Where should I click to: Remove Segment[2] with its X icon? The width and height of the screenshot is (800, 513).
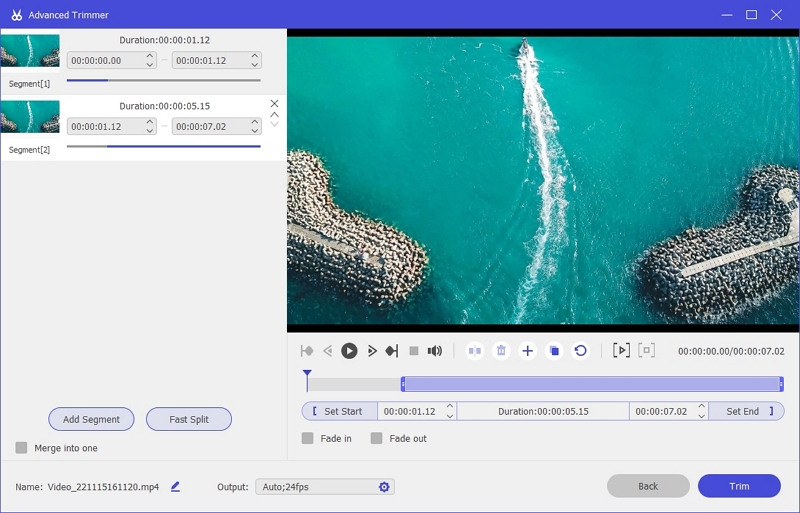274,104
